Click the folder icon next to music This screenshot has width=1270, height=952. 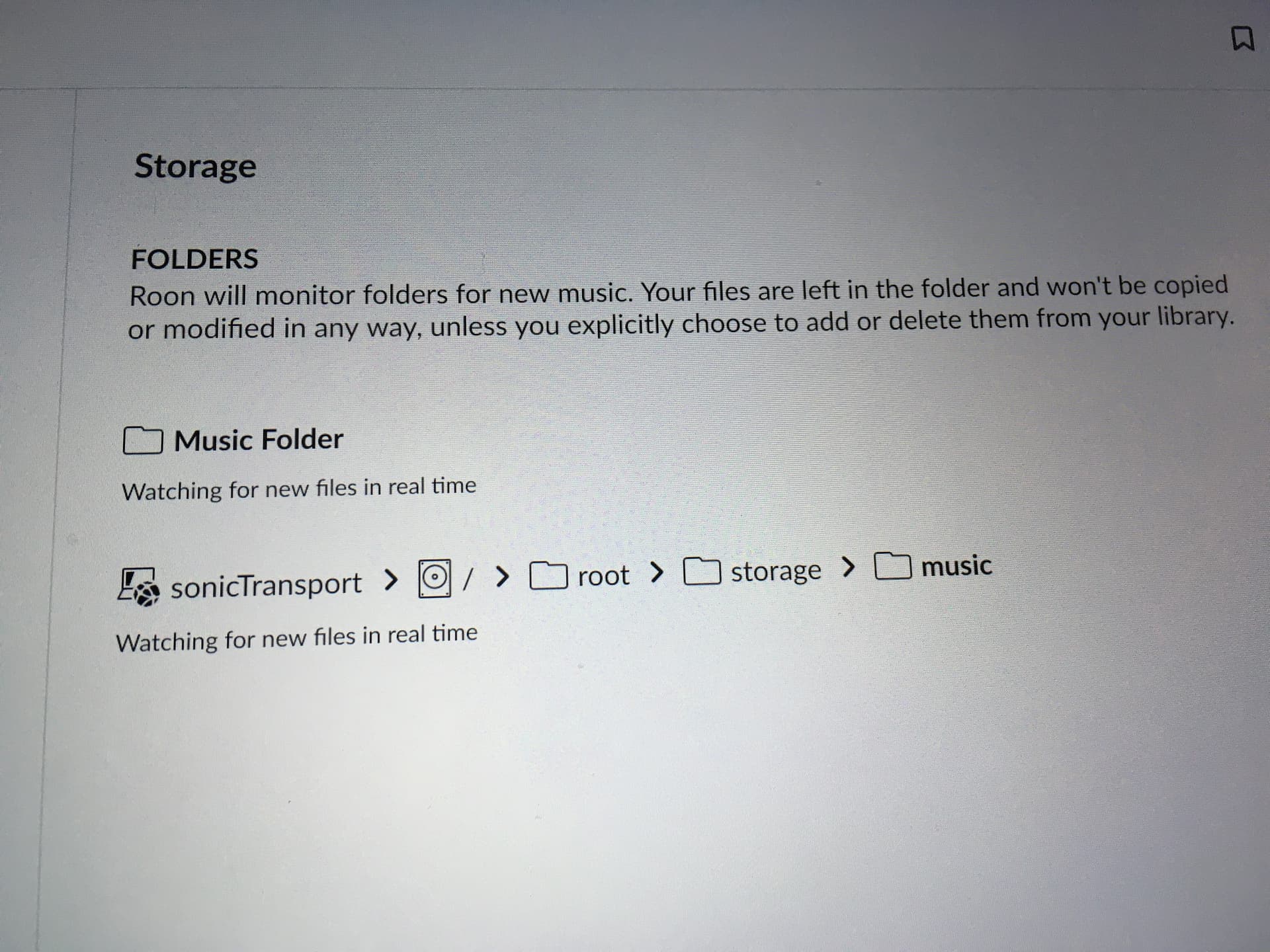tap(893, 566)
